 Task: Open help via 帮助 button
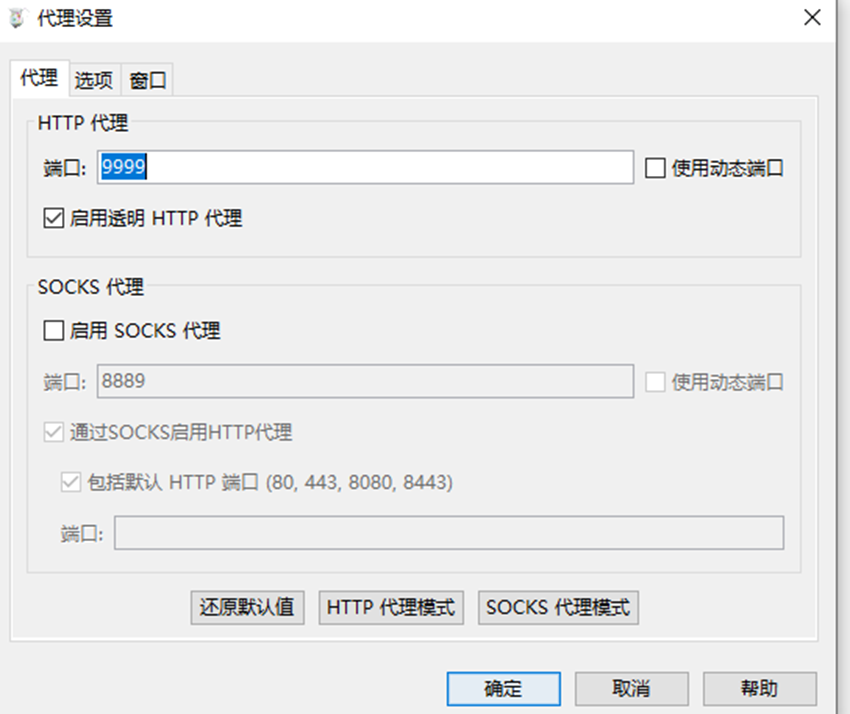pos(760,689)
